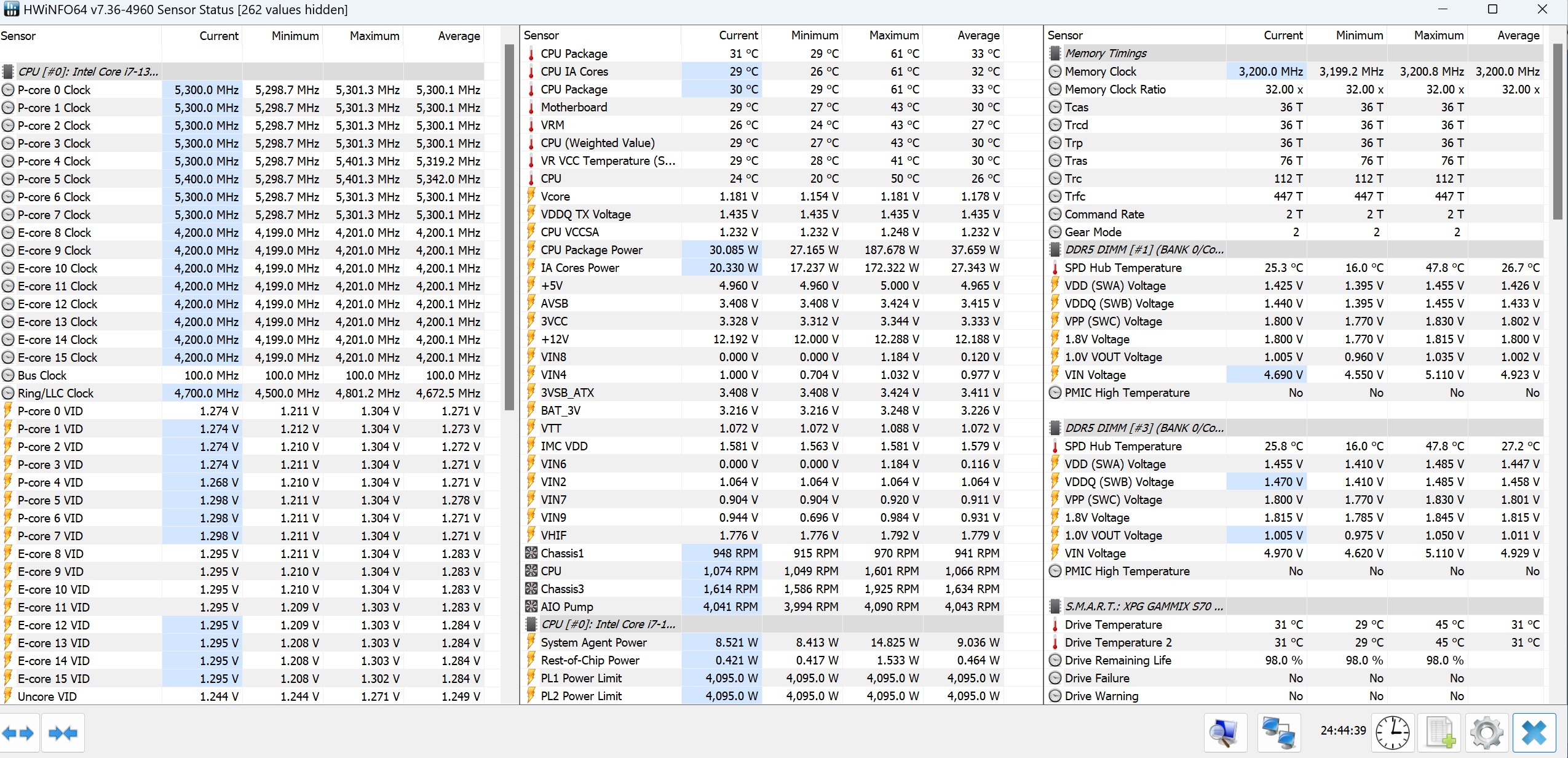The height and width of the screenshot is (758, 1568).
Task: Click the middle panel Sensor column header
Action: pos(602,35)
